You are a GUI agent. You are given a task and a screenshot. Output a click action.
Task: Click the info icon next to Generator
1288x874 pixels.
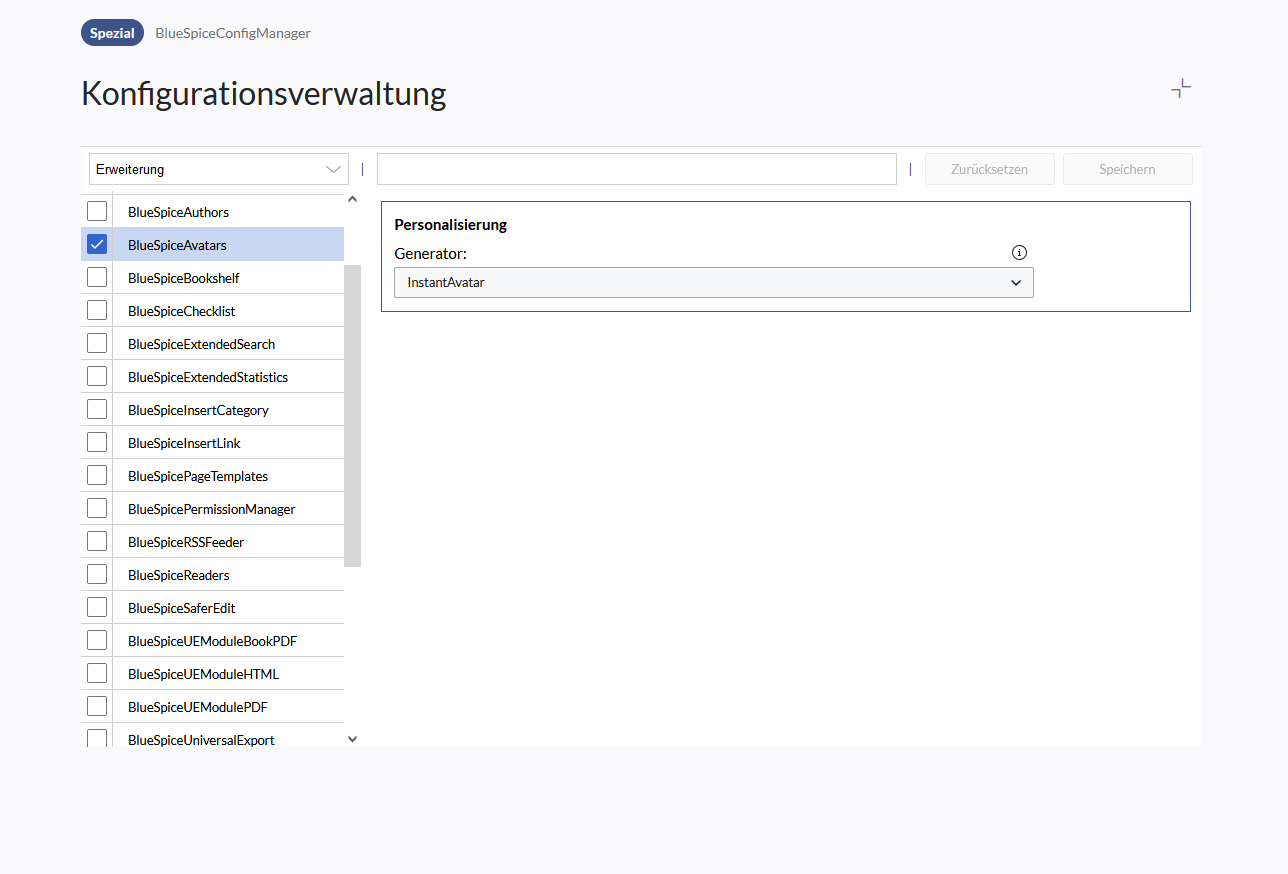click(x=1019, y=253)
